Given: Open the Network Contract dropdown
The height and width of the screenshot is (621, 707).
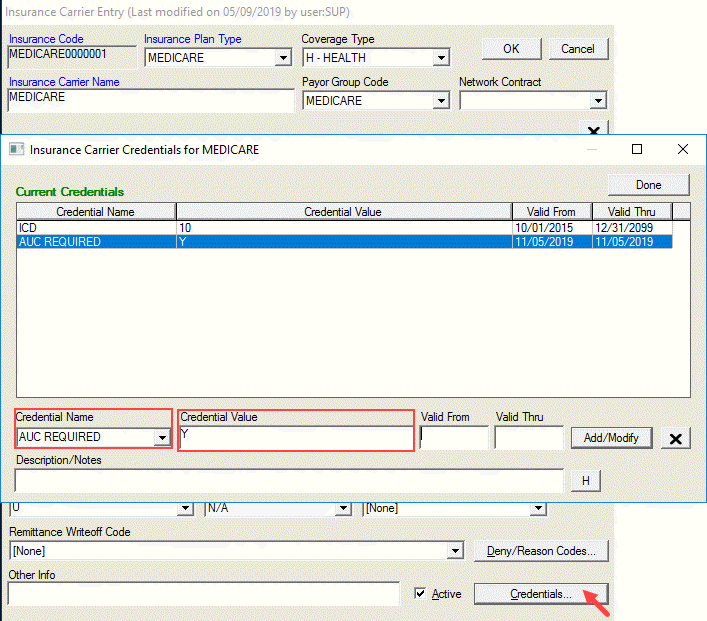Looking at the screenshot, I should [x=598, y=101].
